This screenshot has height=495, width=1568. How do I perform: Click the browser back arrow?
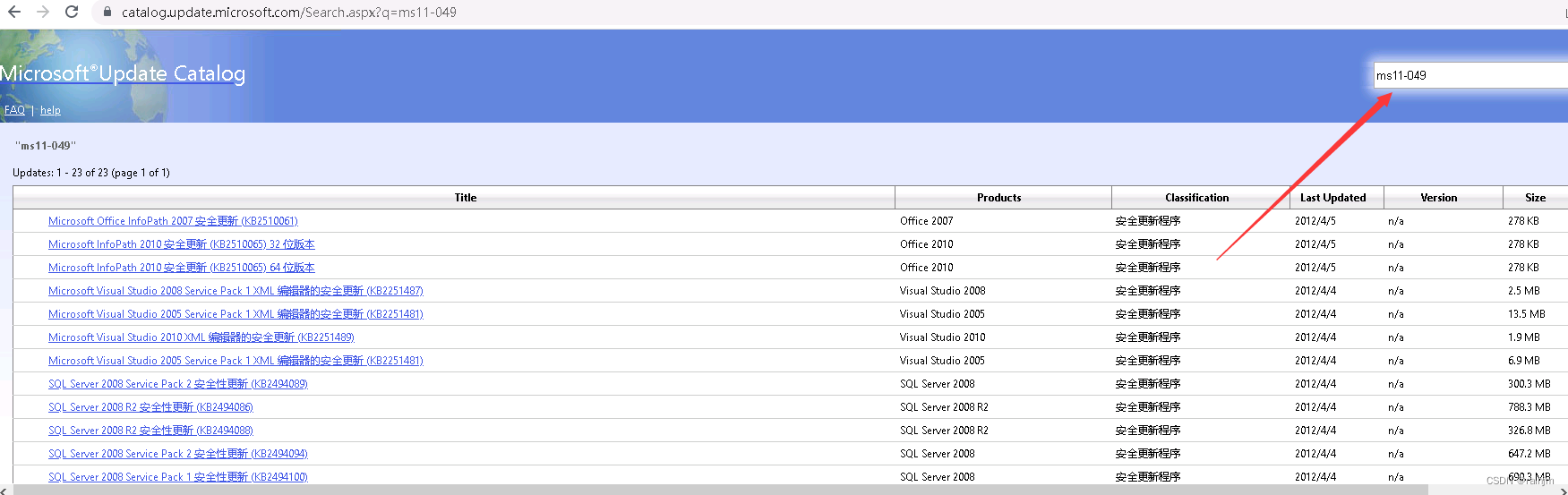click(x=14, y=12)
